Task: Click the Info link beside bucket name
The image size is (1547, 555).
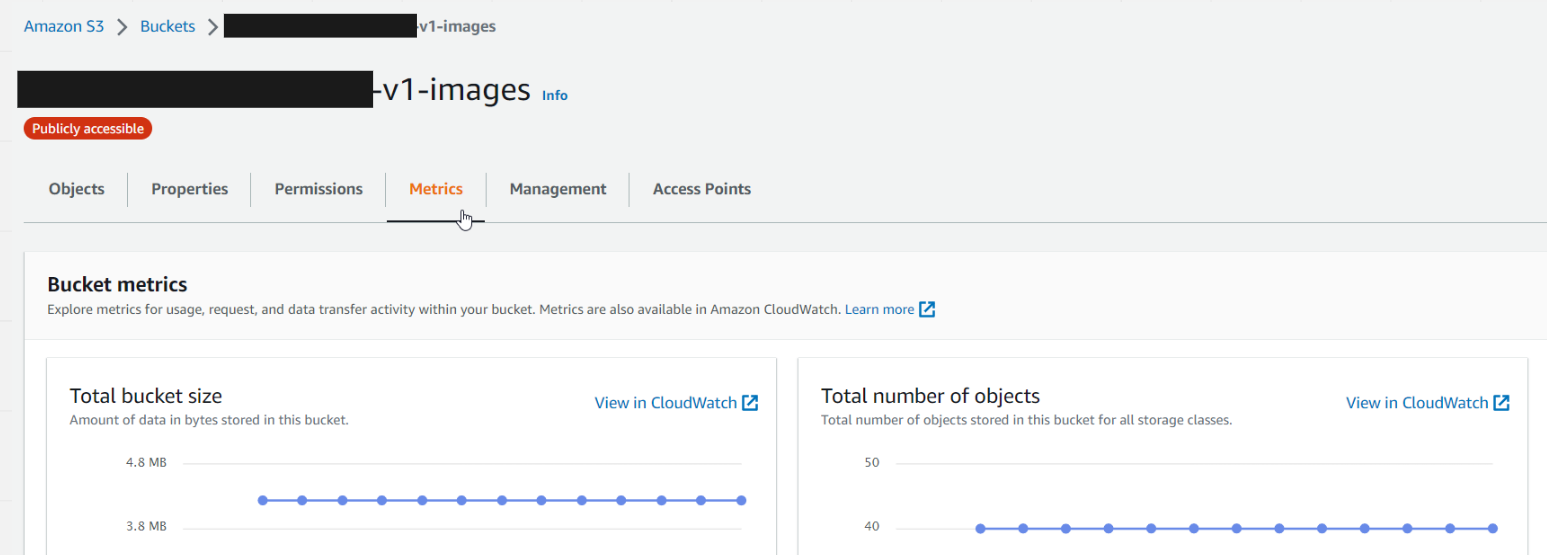Action: pos(555,95)
